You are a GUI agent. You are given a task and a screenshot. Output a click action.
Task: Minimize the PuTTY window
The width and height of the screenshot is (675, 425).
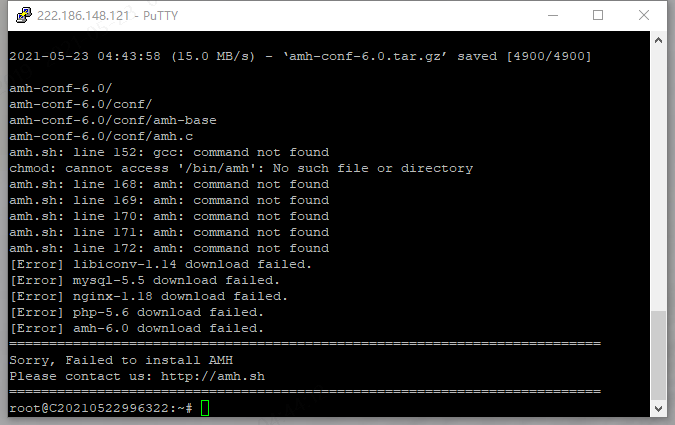click(x=551, y=15)
